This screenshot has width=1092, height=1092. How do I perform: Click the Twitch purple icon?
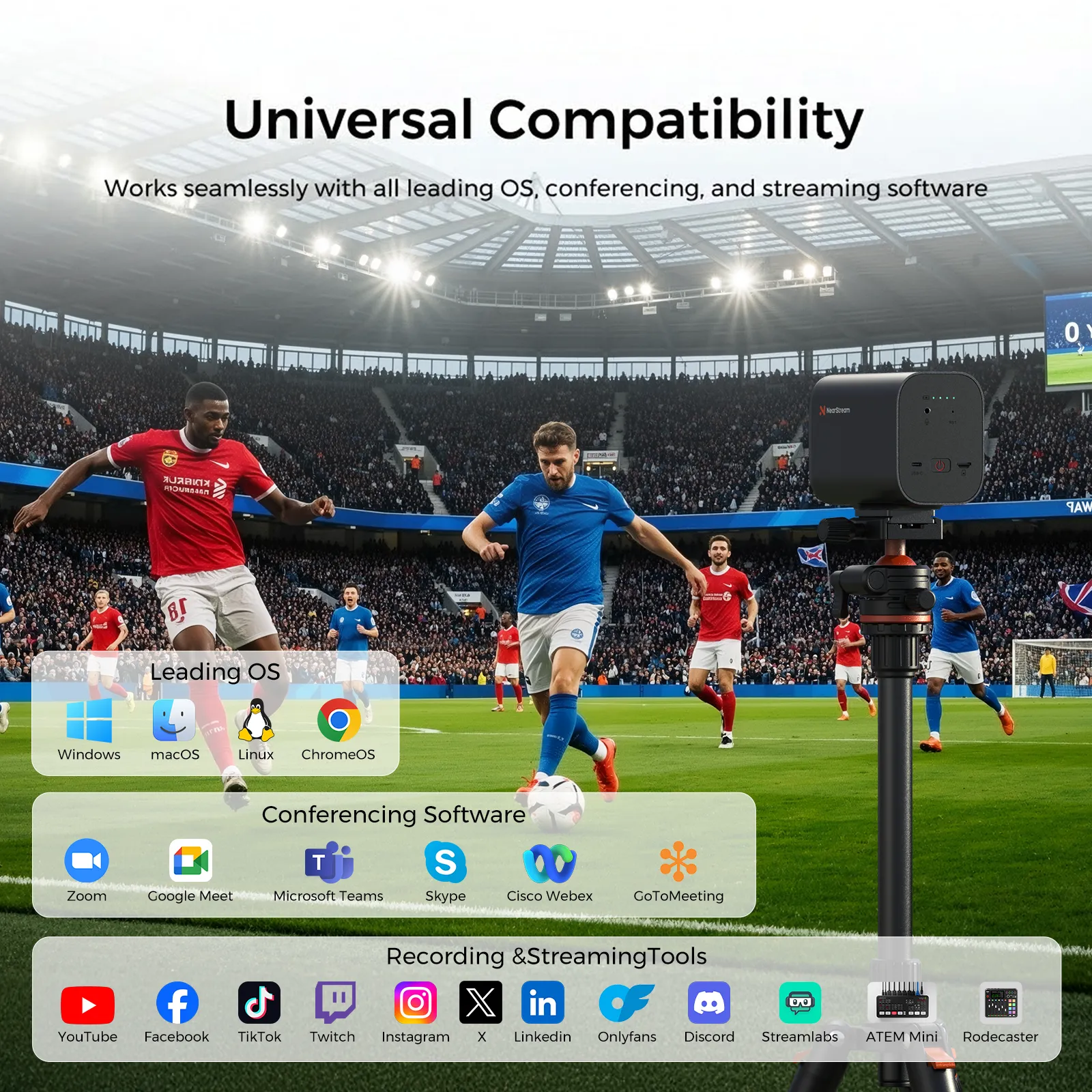point(334,1002)
